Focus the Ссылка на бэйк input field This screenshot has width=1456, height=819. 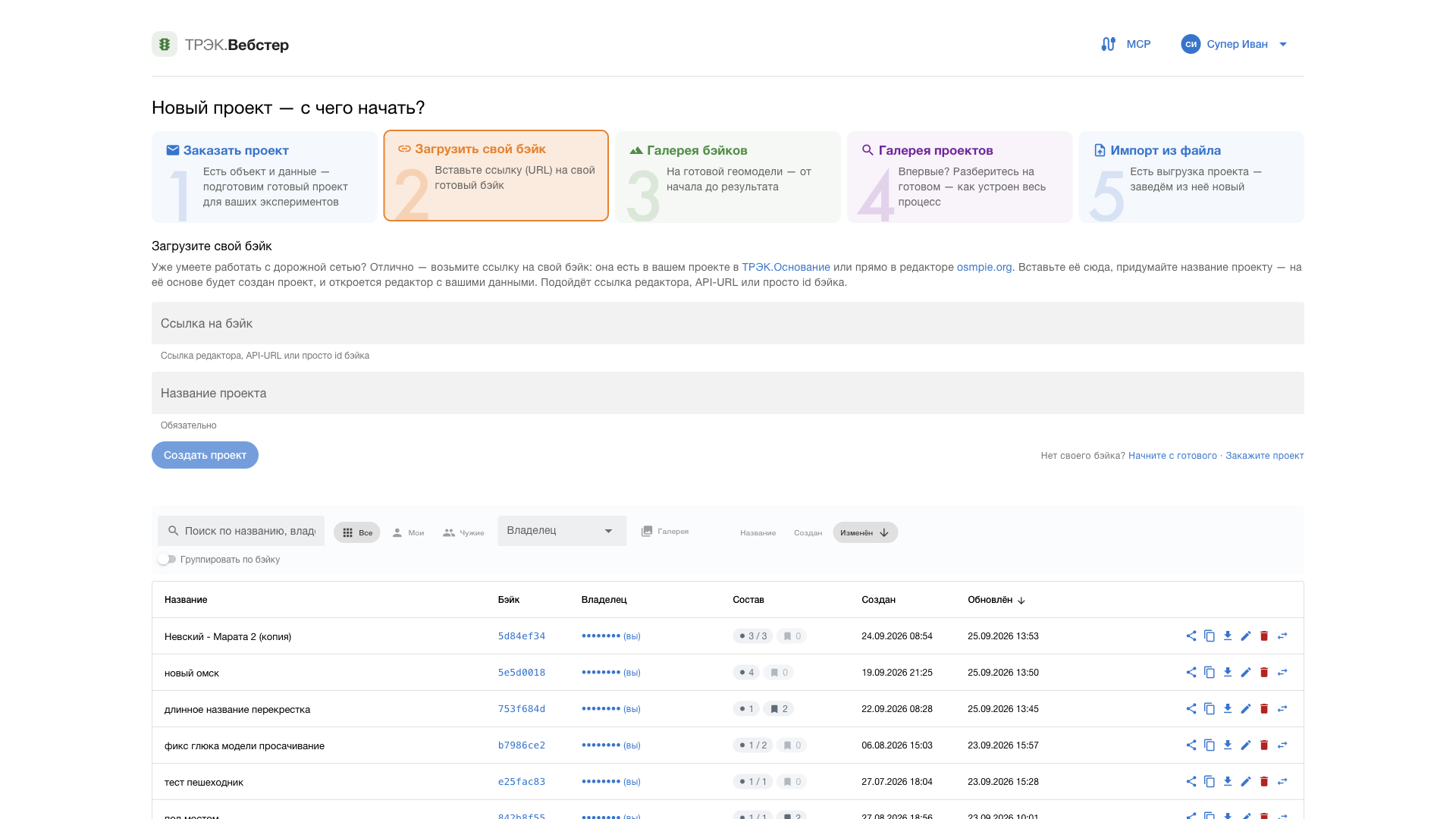[x=728, y=323]
